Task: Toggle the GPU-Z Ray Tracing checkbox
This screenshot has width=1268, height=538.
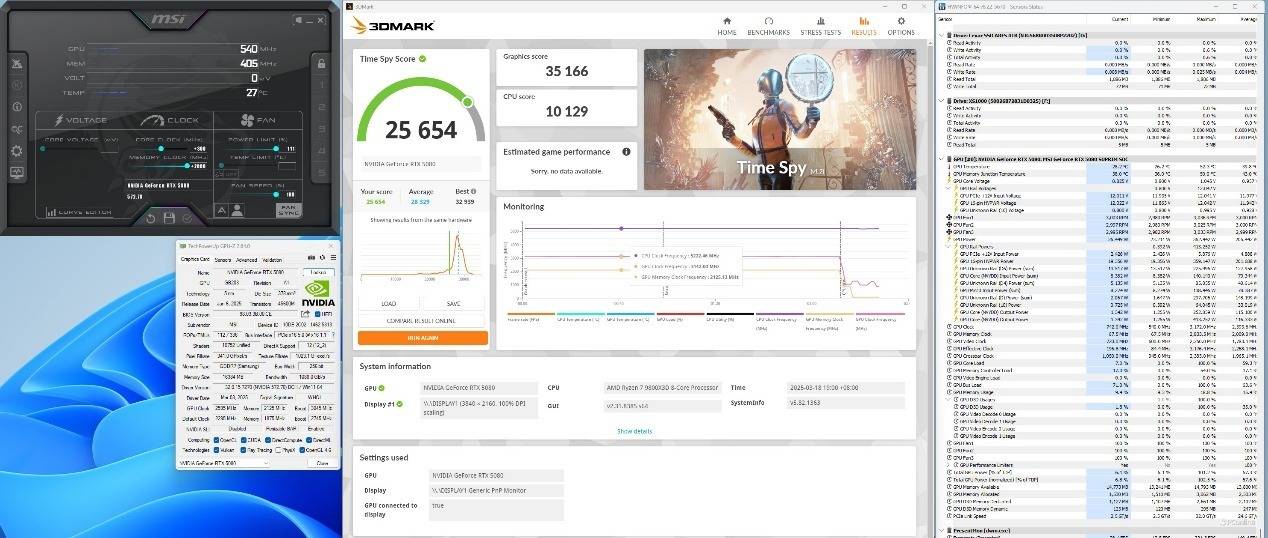Action: pos(244,450)
